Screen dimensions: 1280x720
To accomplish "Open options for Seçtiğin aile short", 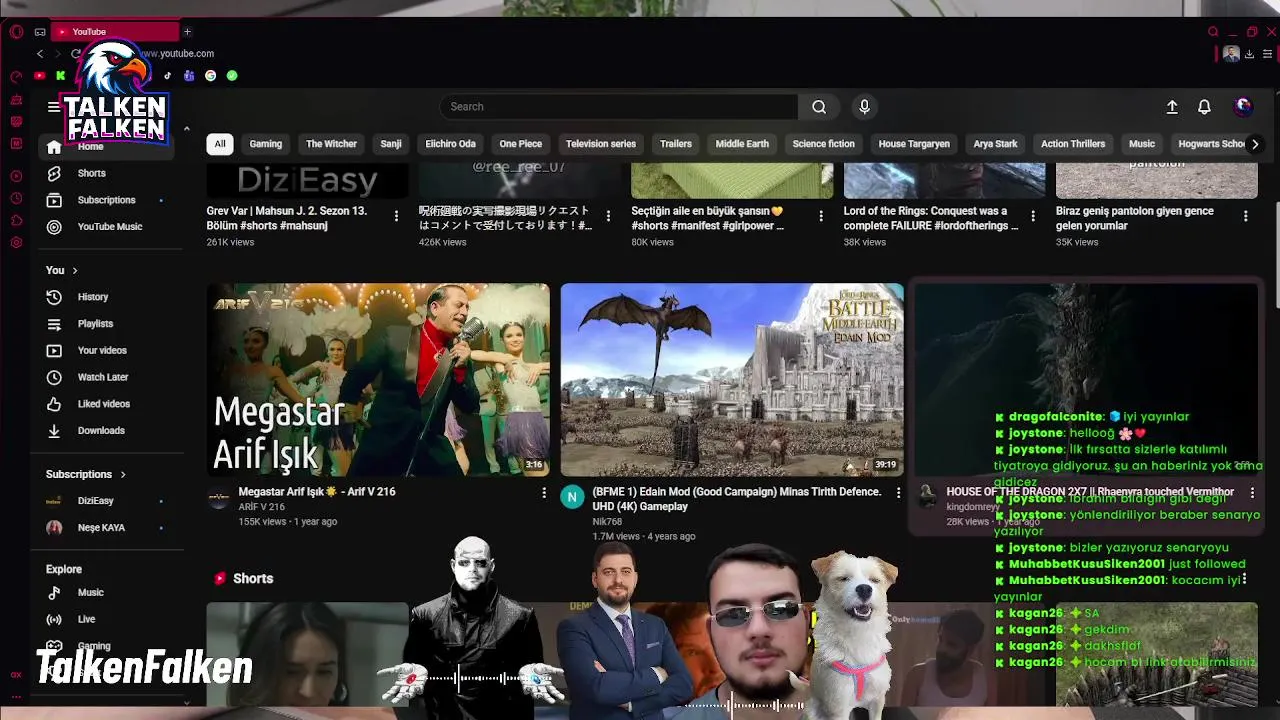I will click(821, 216).
